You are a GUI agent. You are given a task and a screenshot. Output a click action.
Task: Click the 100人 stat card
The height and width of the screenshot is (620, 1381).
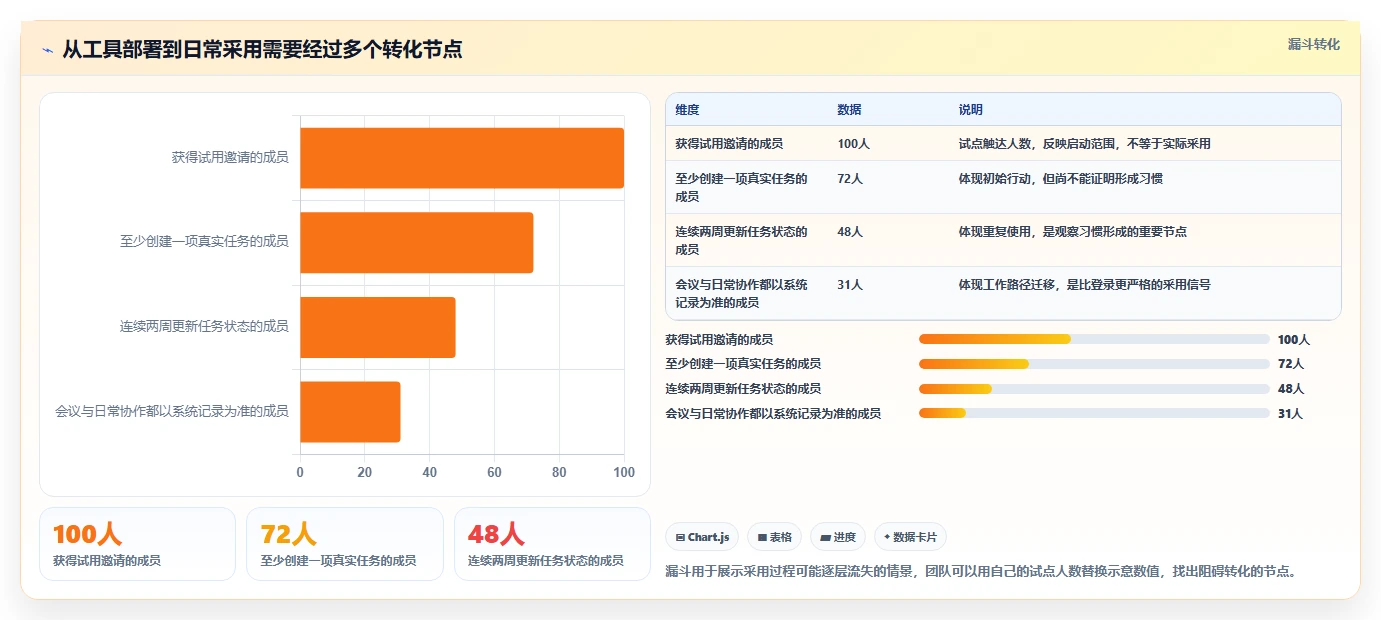click(x=137, y=544)
